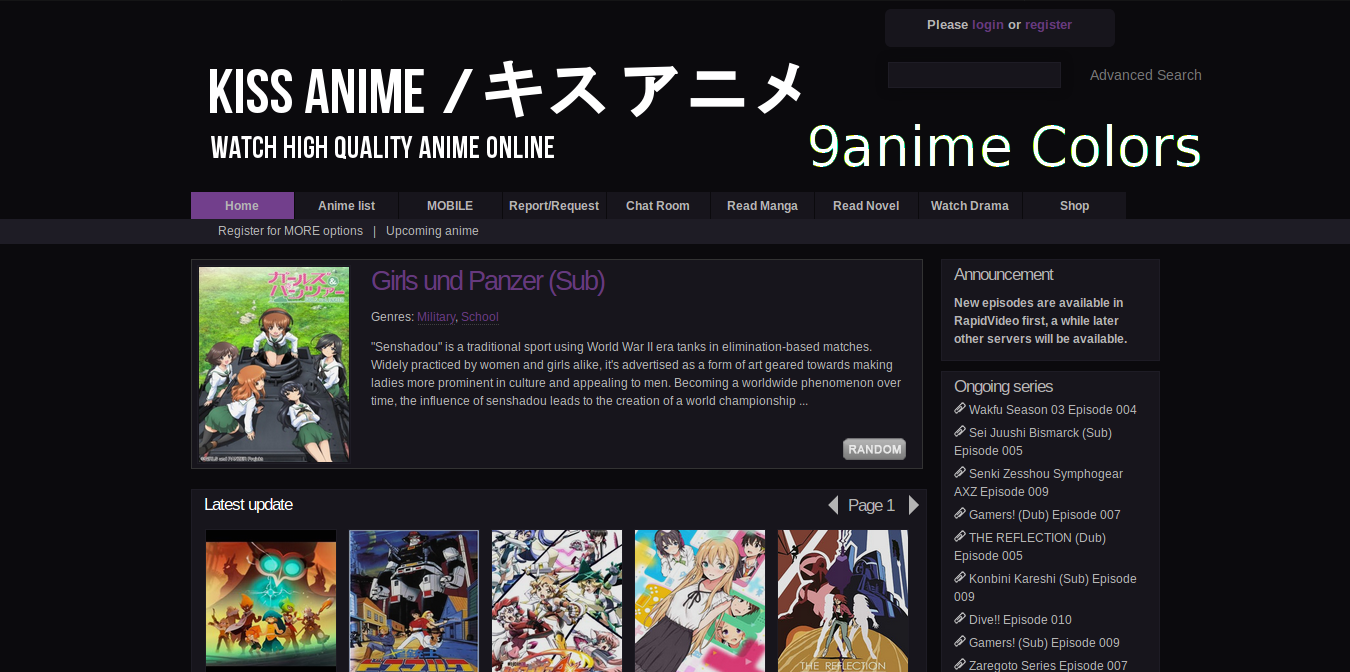Go to the Read Manga tab
This screenshot has width=1350, height=672.
tap(762, 205)
